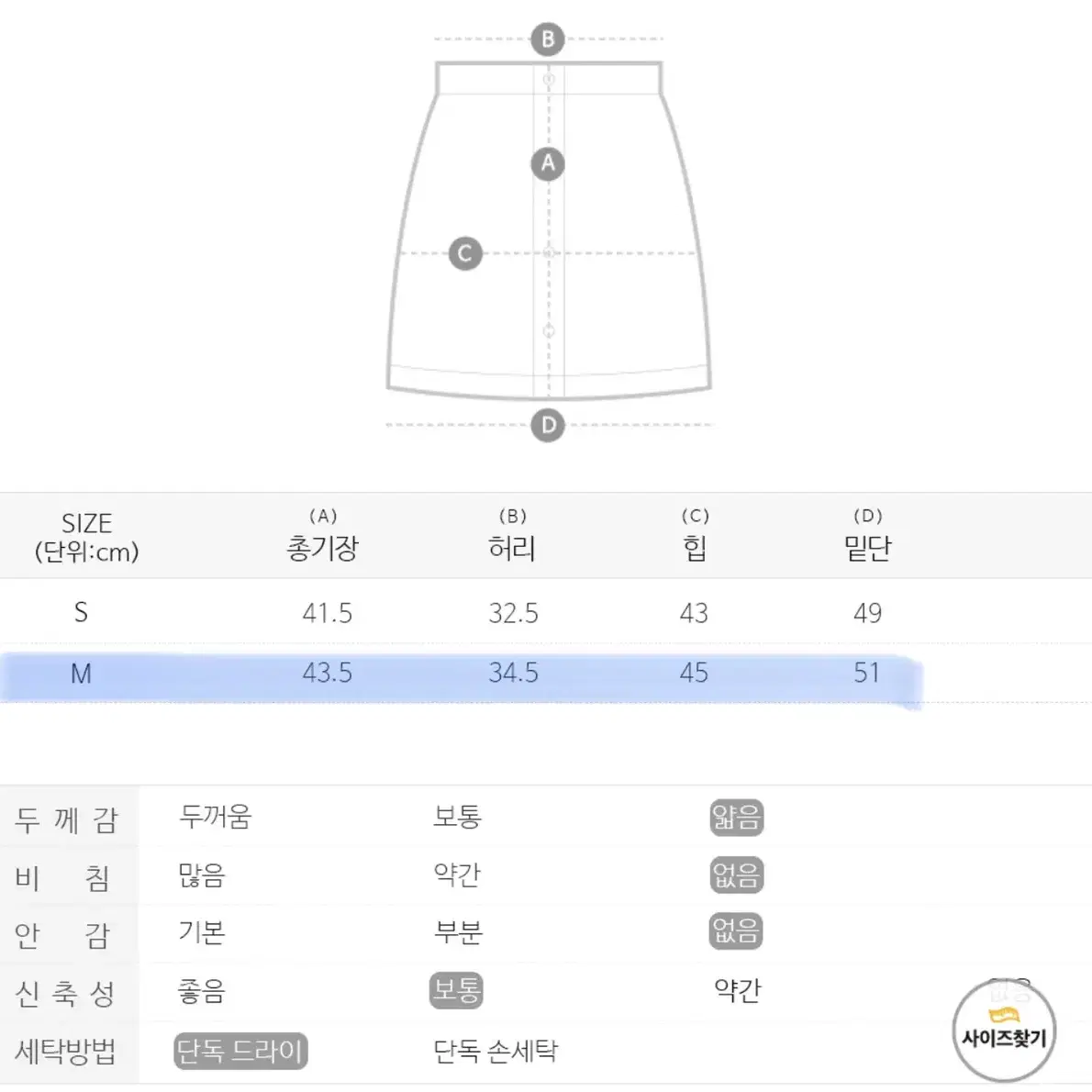The image size is (1092, 1092).
Task: Select 얇음 thickness option
Action: click(x=737, y=818)
